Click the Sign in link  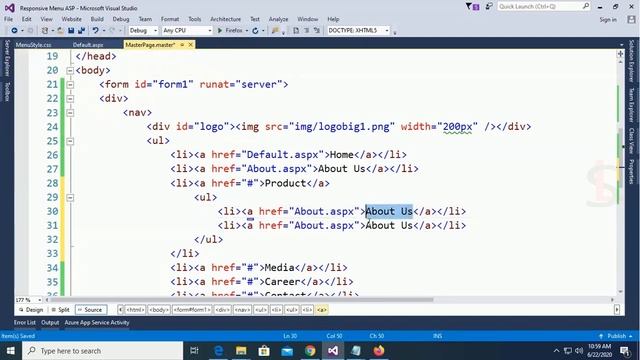click(x=608, y=20)
